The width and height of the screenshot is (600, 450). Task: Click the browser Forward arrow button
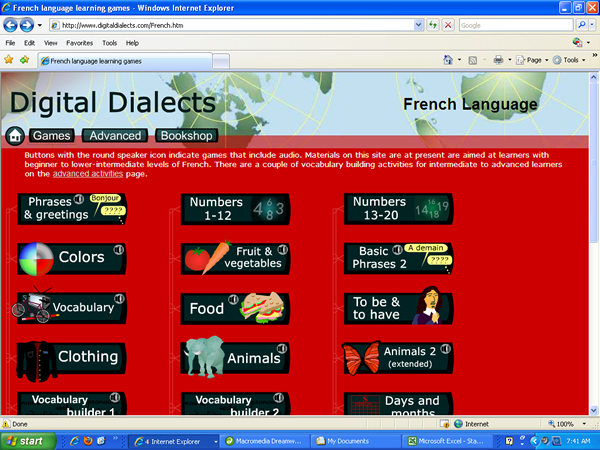tap(26, 25)
